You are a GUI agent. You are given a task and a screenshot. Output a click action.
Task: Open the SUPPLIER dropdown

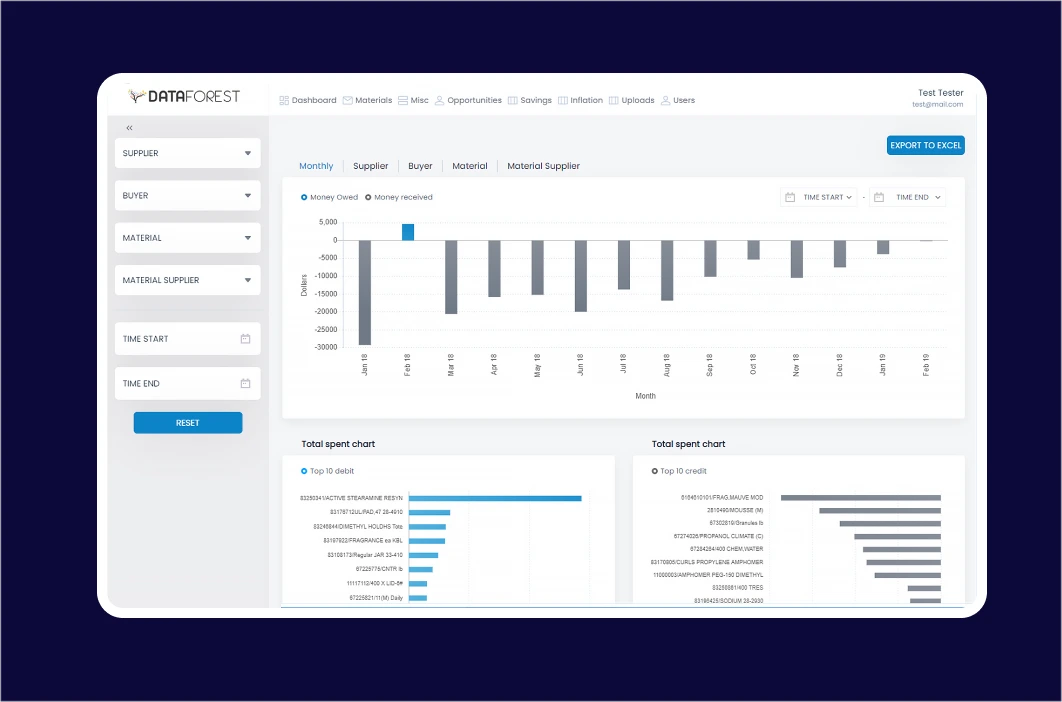click(x=186, y=152)
